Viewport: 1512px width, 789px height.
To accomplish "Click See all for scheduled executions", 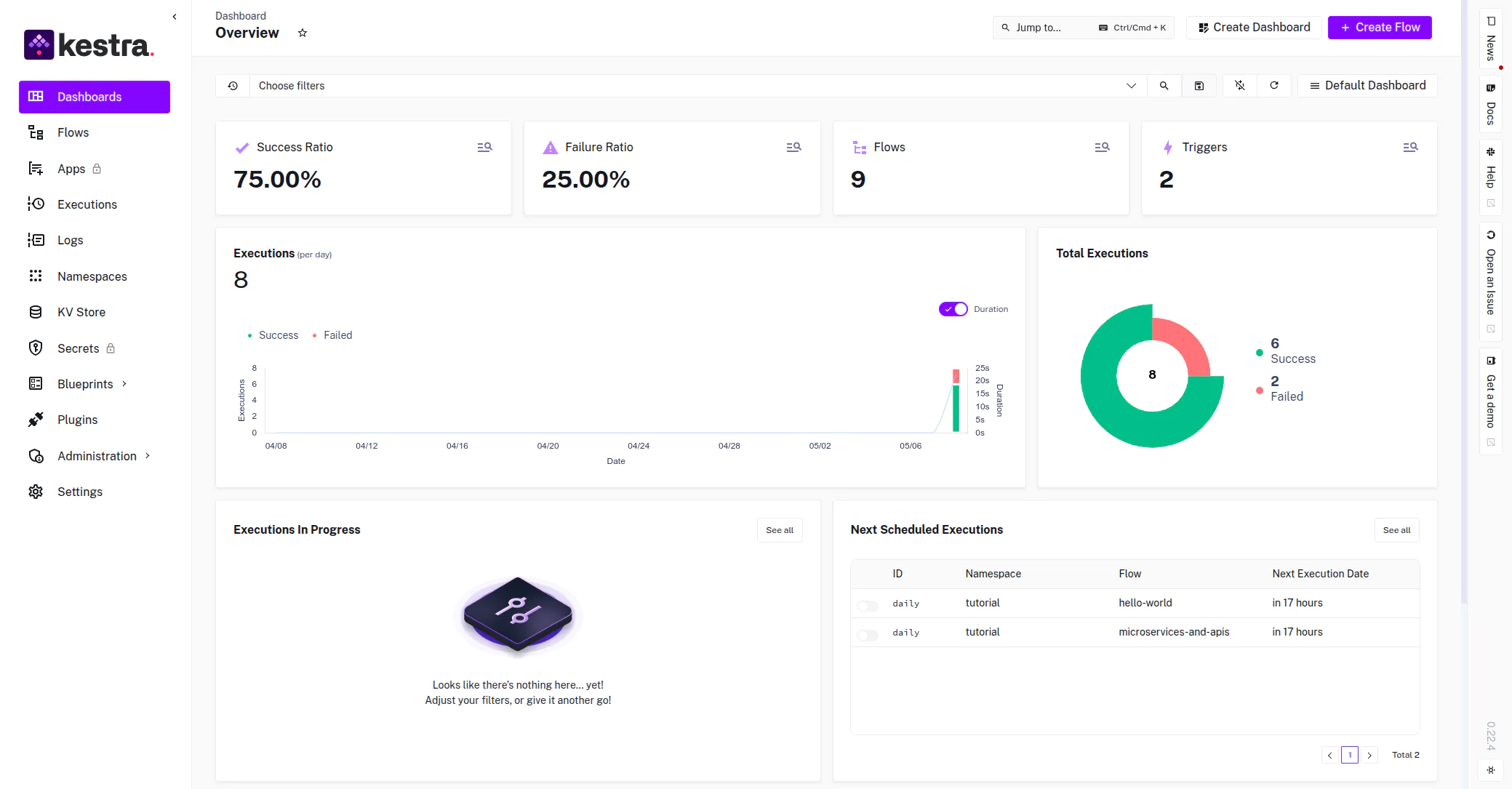I will (x=1396, y=530).
